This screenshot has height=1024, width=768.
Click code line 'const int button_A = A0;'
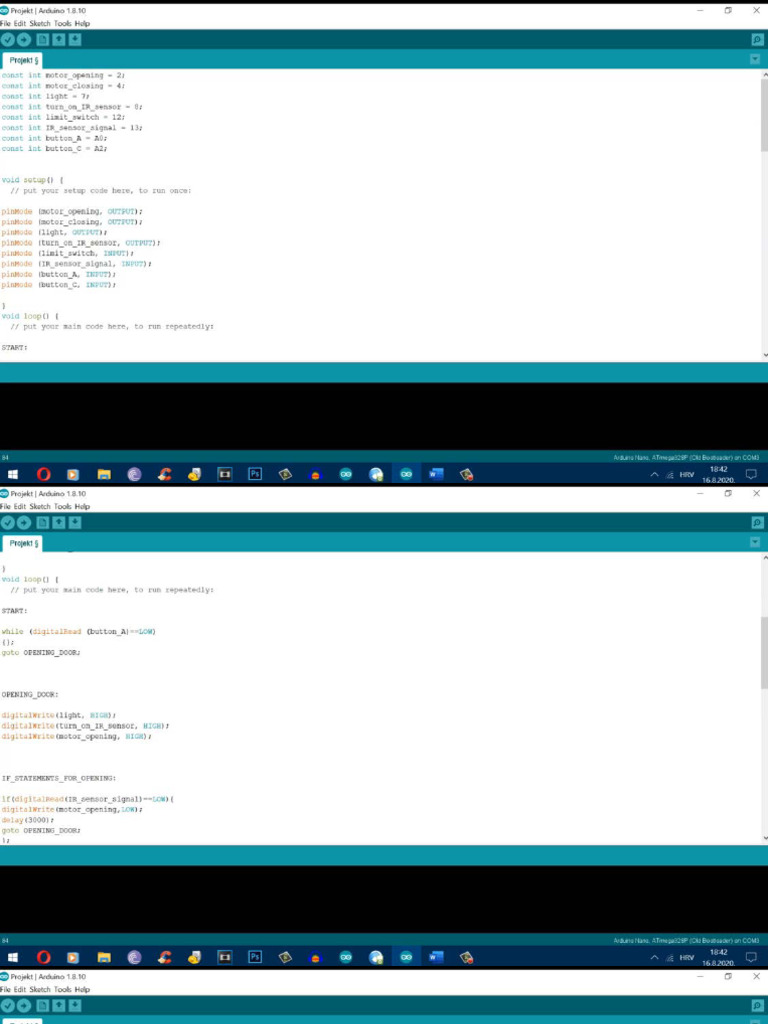54,138
